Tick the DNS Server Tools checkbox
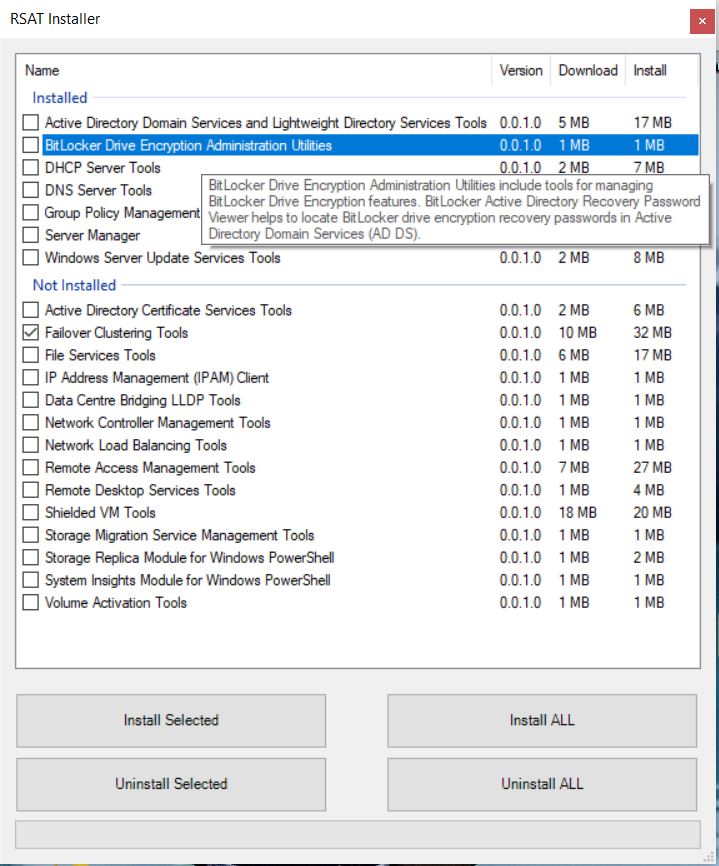The width and height of the screenshot is (719, 866). click(x=31, y=190)
